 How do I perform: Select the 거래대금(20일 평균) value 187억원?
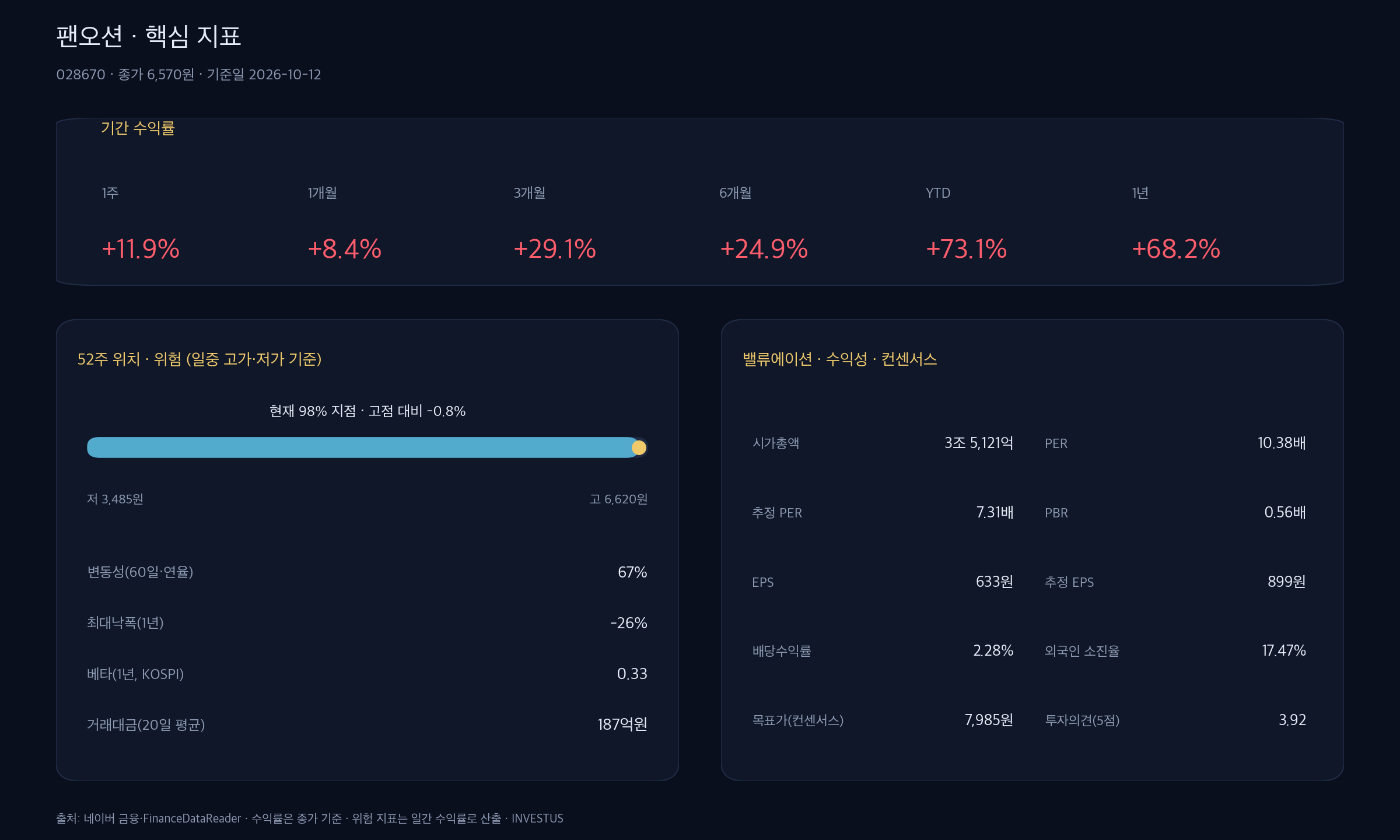tap(622, 724)
